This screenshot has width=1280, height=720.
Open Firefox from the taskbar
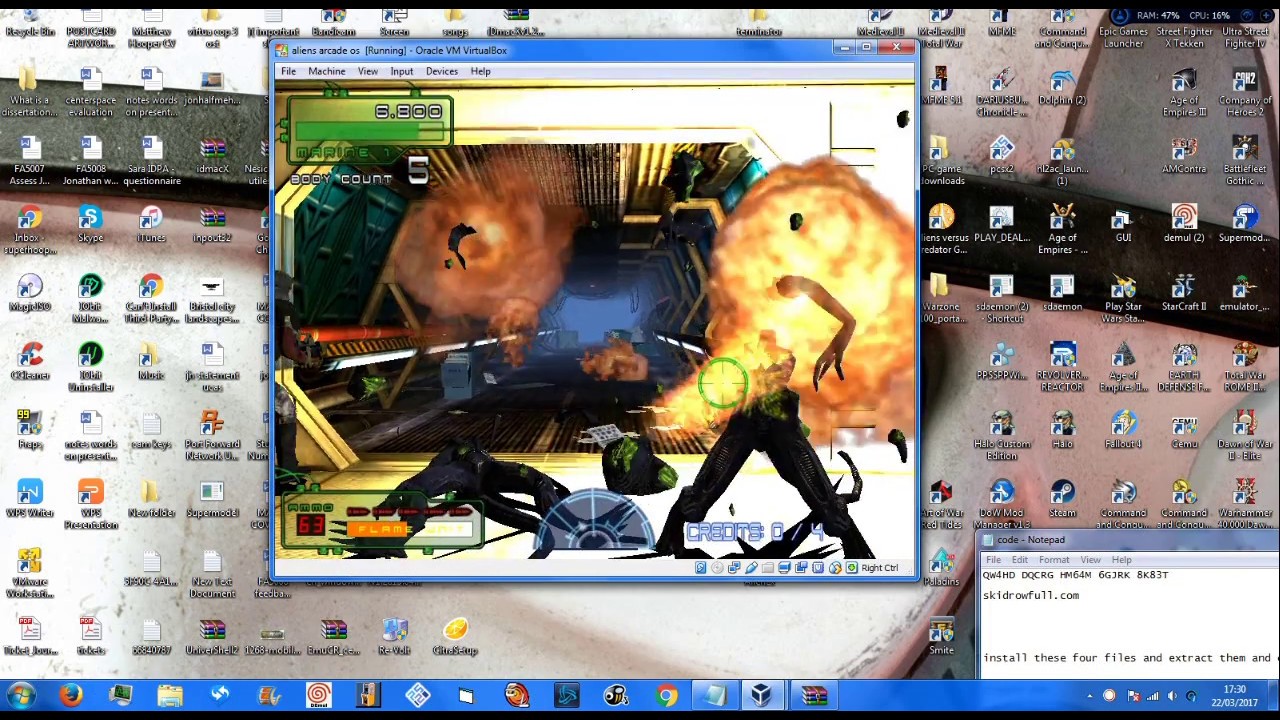70,695
